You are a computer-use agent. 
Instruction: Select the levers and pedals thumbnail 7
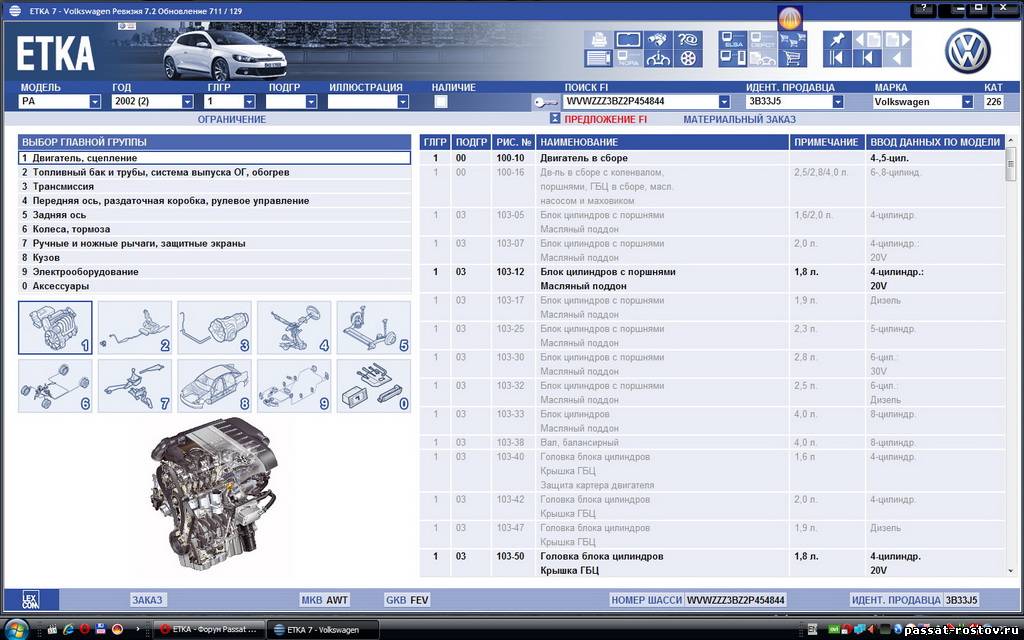coord(135,386)
